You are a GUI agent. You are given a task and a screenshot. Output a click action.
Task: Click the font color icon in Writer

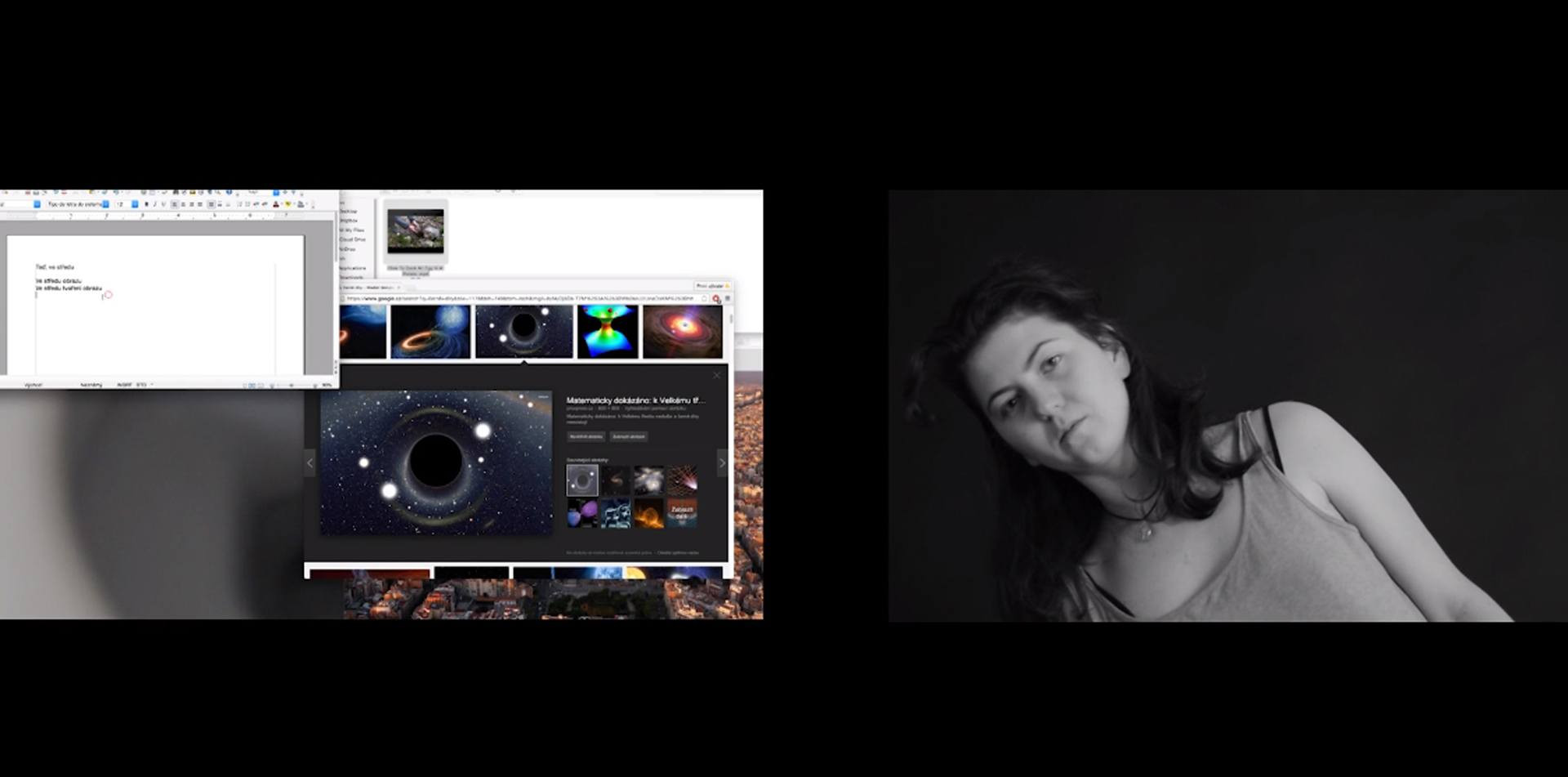pyautogui.click(x=276, y=204)
